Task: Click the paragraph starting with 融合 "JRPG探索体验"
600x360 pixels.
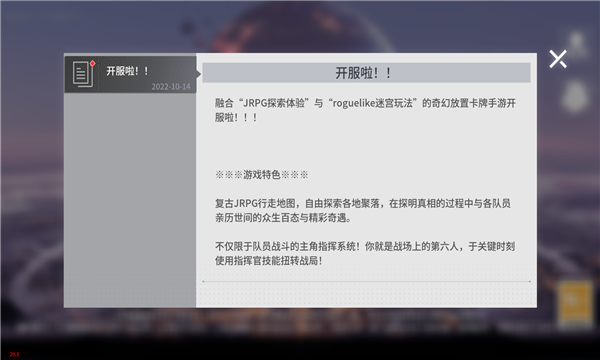Action: (x=365, y=110)
